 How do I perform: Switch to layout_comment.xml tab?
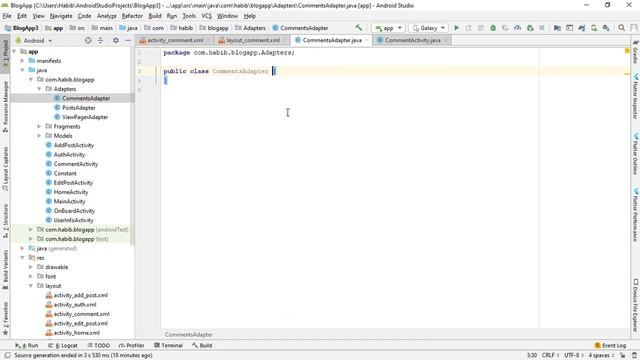(x=253, y=40)
